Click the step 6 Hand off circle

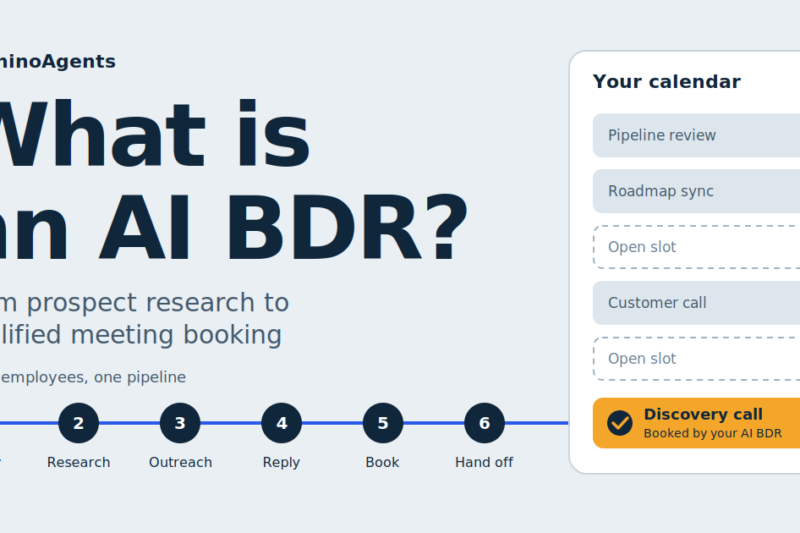[x=484, y=423]
